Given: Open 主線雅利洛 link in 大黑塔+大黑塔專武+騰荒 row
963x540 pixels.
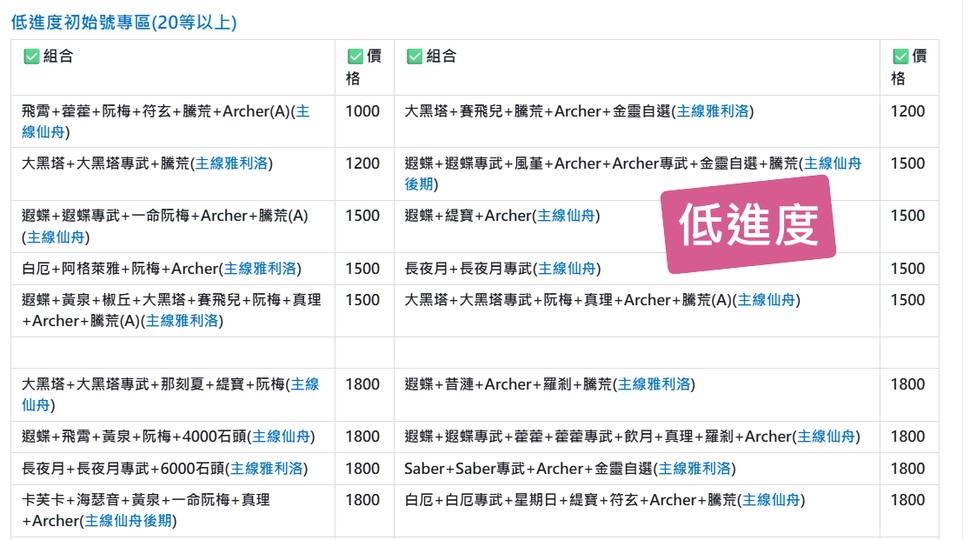Looking at the screenshot, I should click(231, 164).
